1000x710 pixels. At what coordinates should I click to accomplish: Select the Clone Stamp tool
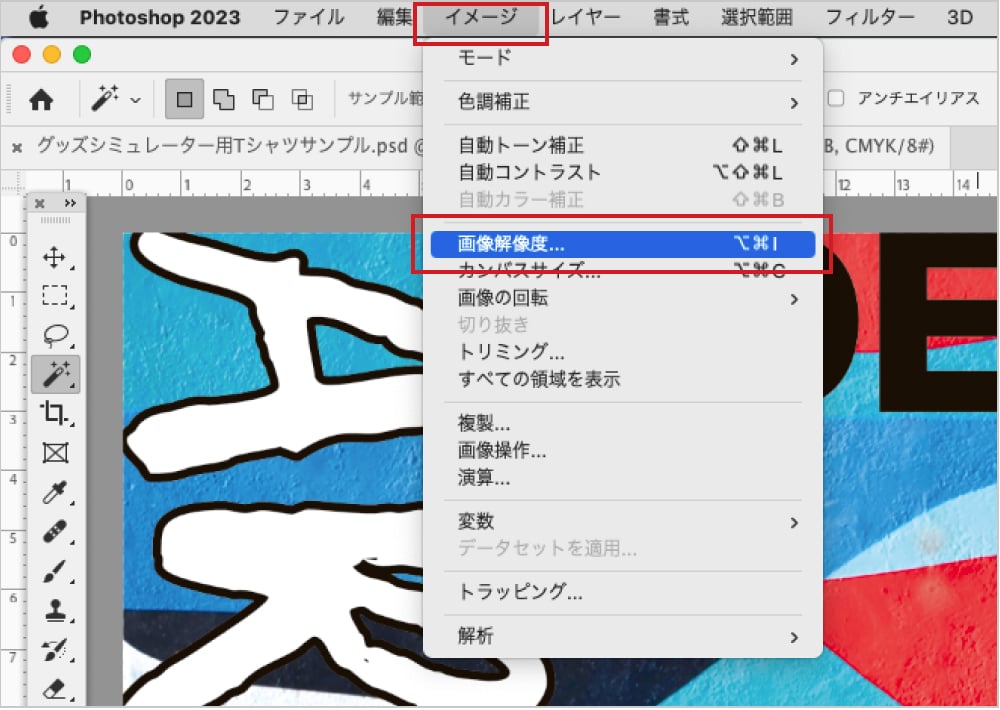(x=55, y=609)
